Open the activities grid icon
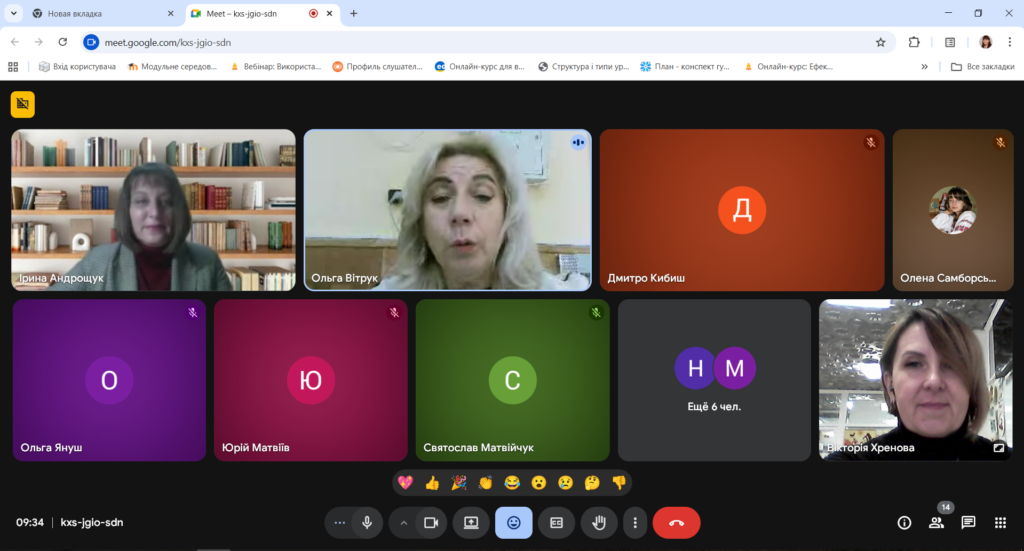 1000,522
